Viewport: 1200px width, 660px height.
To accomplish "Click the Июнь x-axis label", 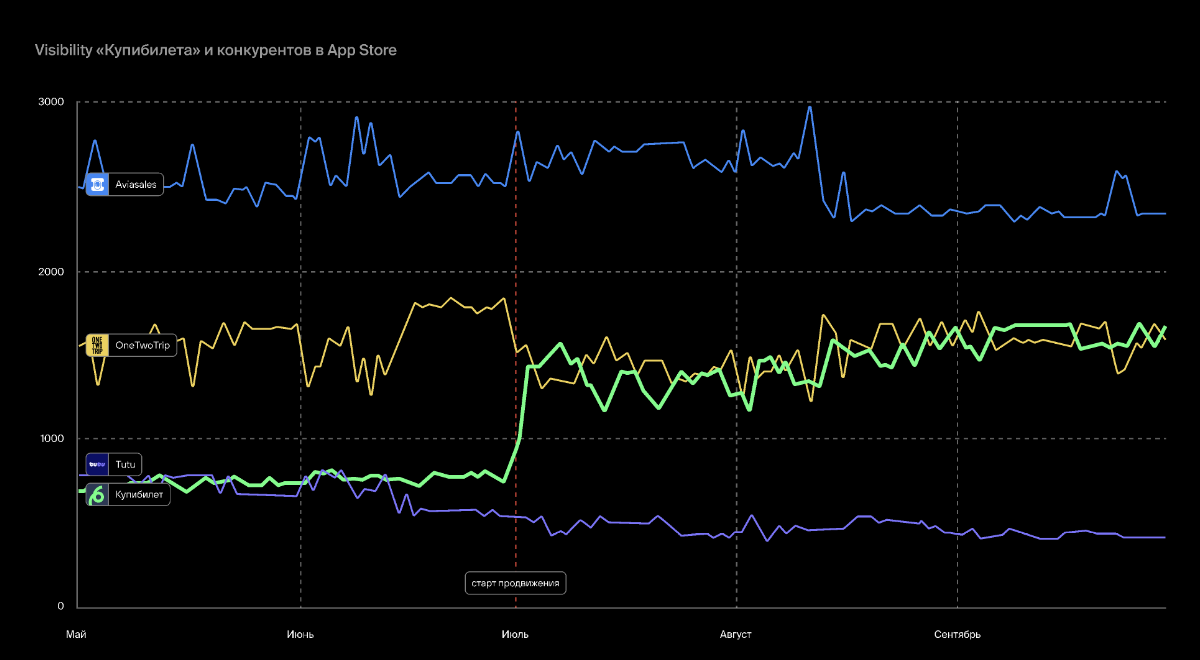I will click(300, 635).
